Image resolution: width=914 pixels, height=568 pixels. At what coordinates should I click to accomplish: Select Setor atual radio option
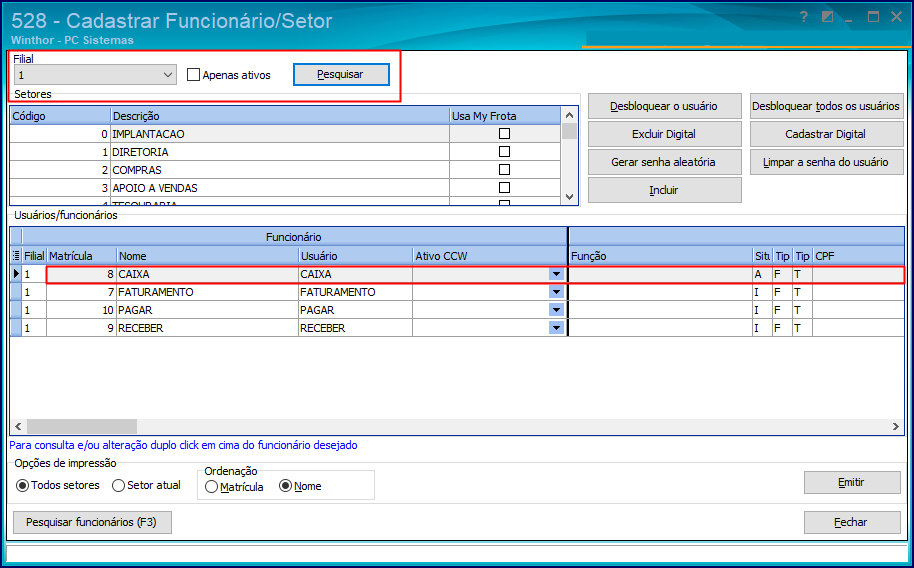click(x=118, y=485)
